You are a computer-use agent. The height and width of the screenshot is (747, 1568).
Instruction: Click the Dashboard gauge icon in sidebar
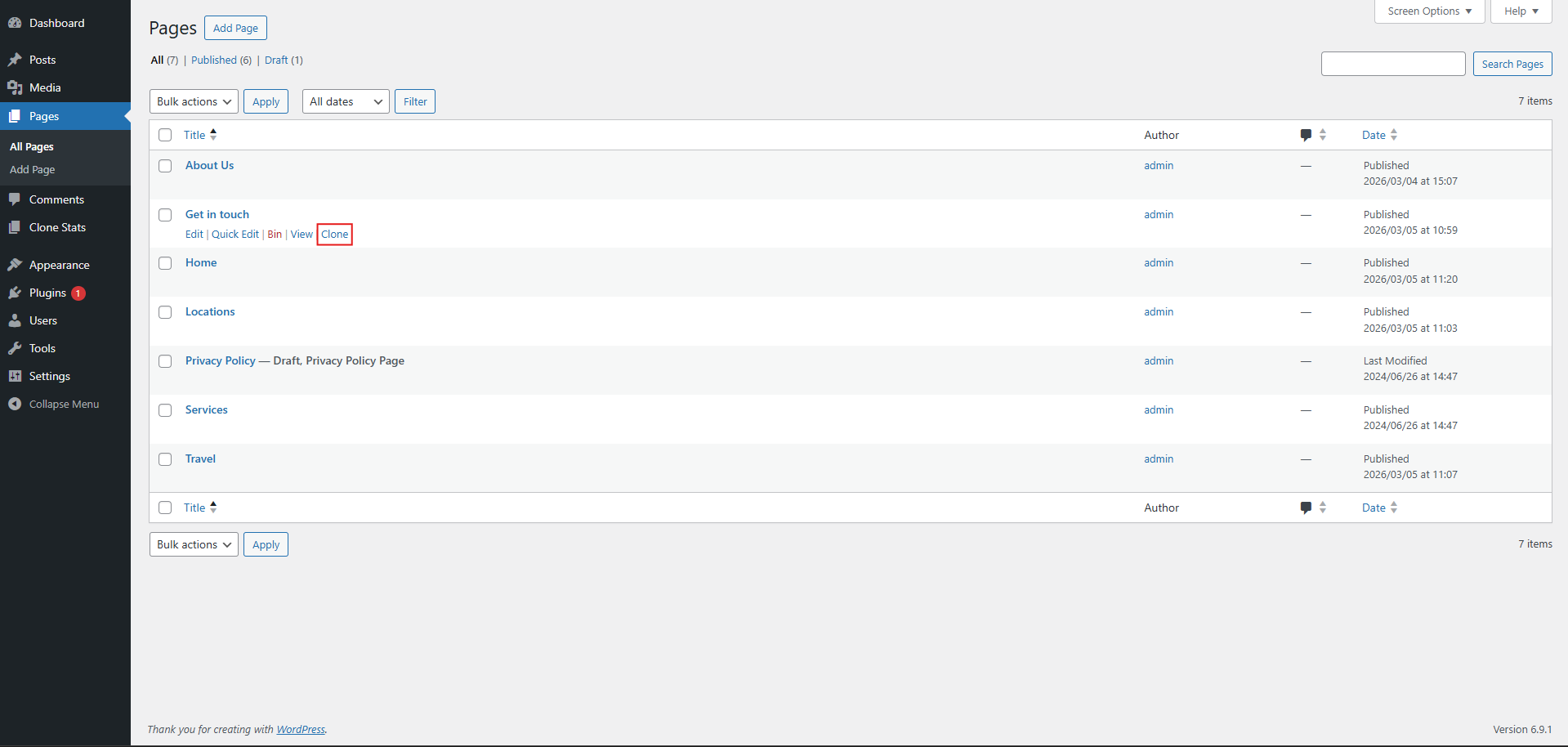(15, 23)
